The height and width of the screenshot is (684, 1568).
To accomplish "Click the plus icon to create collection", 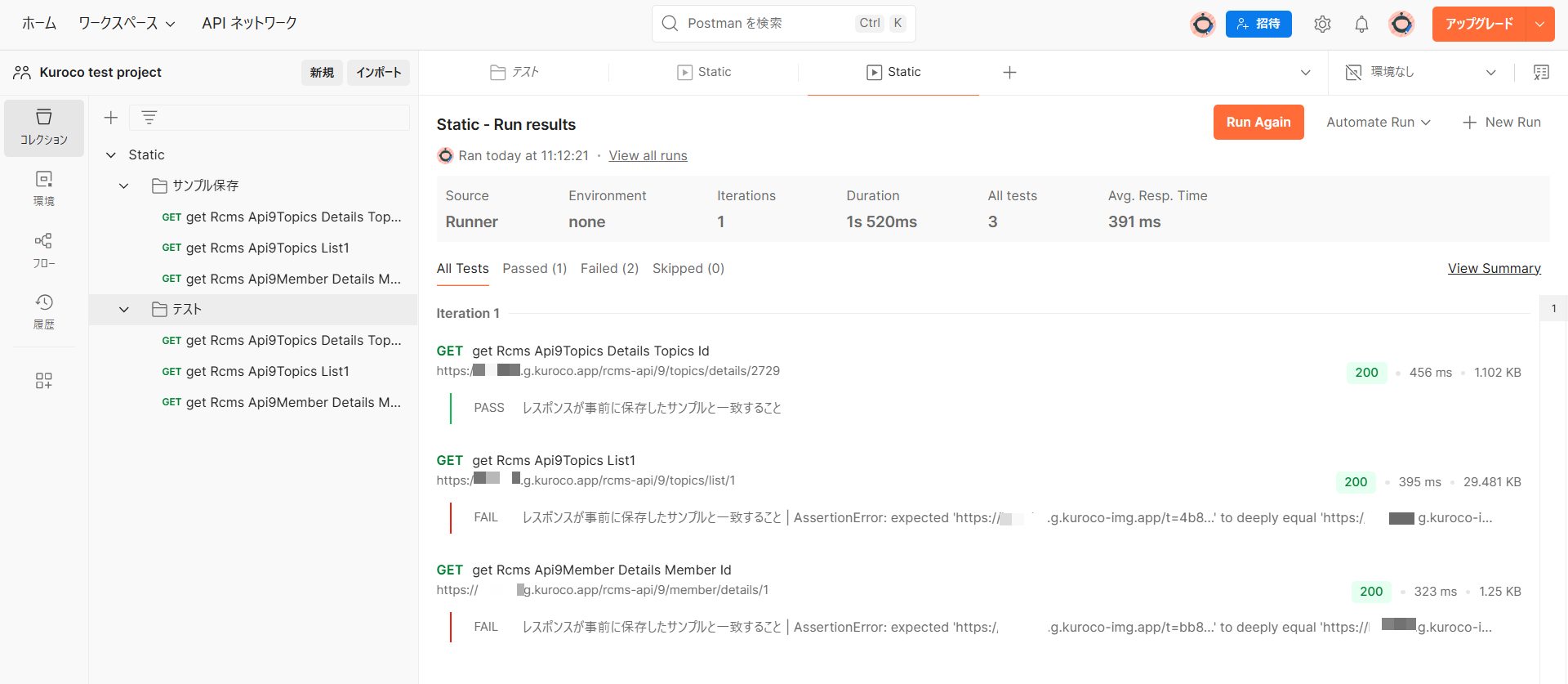I will [x=111, y=118].
